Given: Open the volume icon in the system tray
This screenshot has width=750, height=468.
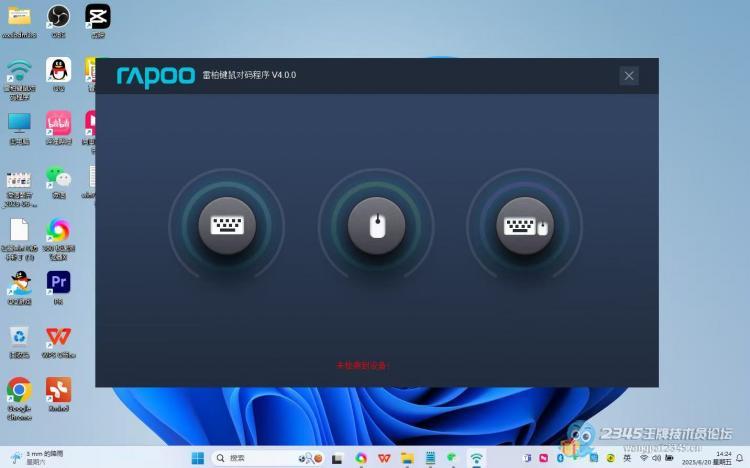Looking at the screenshot, I should (656, 458).
